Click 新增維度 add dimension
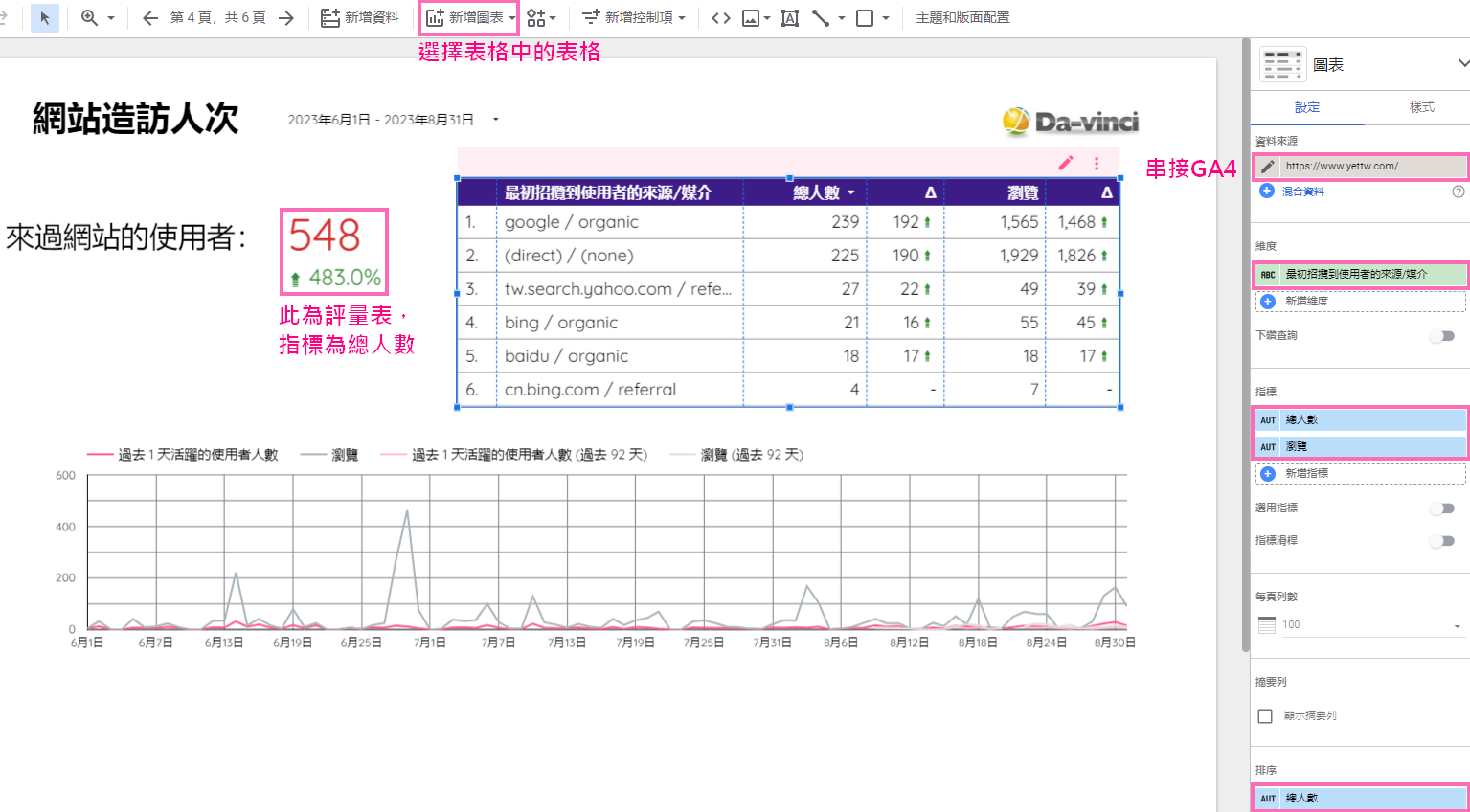The width and height of the screenshot is (1470, 812). 1361,302
